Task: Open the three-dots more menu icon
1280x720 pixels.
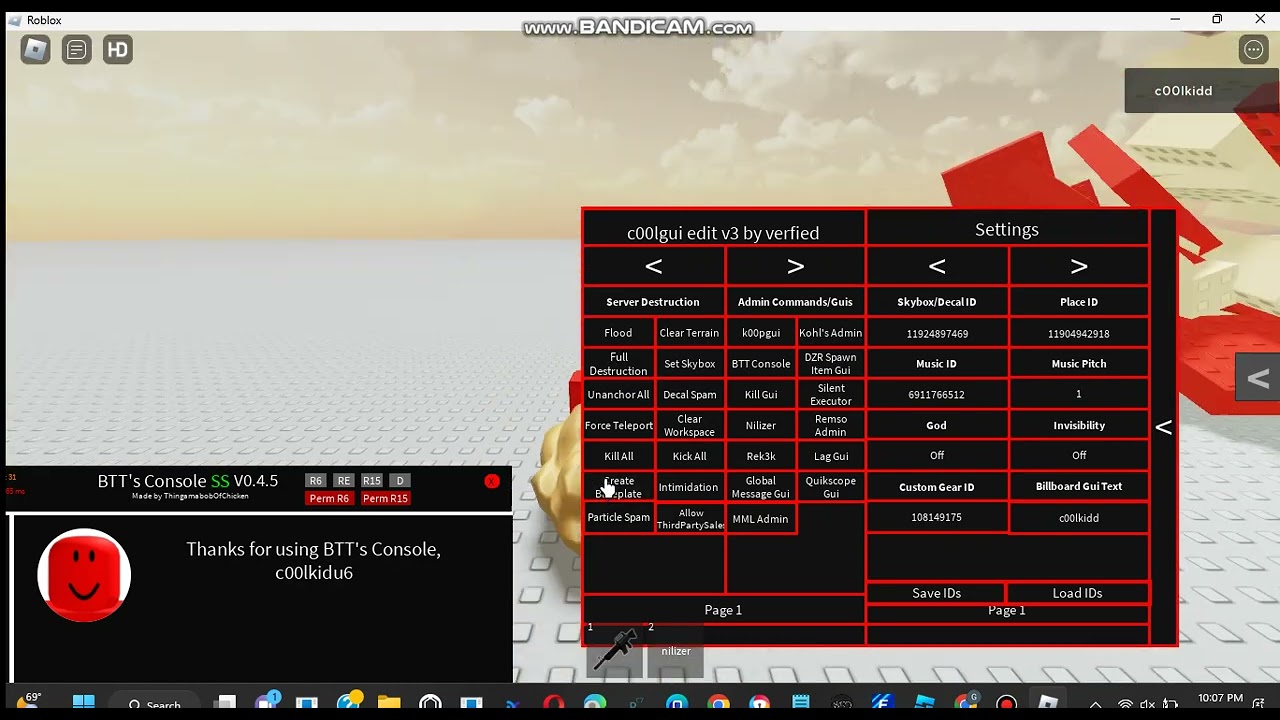Action: pyautogui.click(x=1253, y=49)
